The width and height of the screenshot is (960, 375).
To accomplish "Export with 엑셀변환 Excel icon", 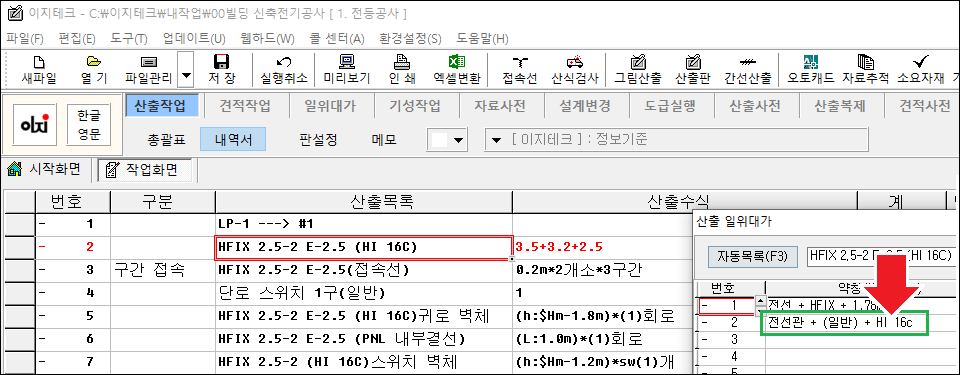I will [x=457, y=70].
